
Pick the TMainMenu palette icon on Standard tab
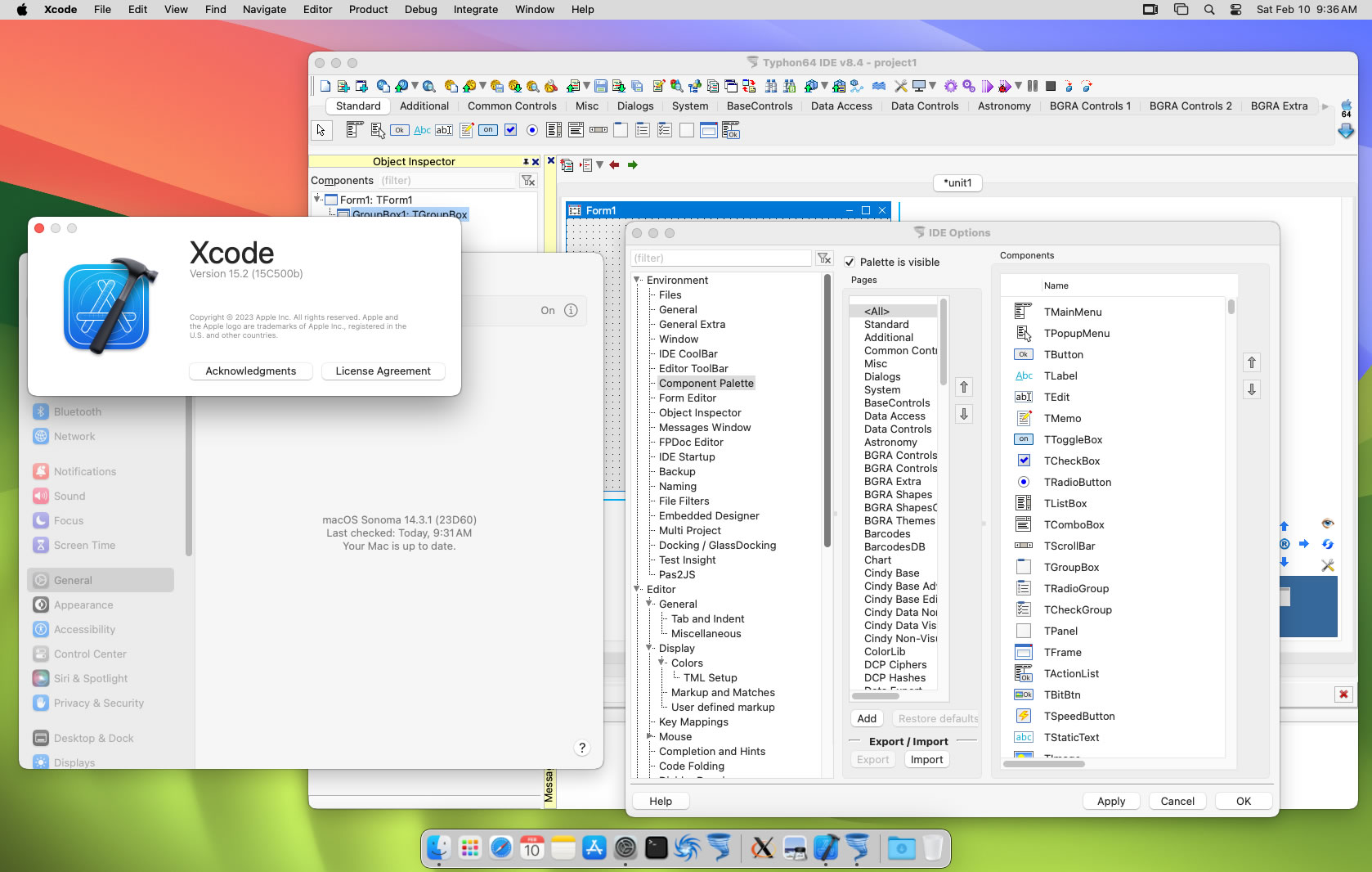354,129
